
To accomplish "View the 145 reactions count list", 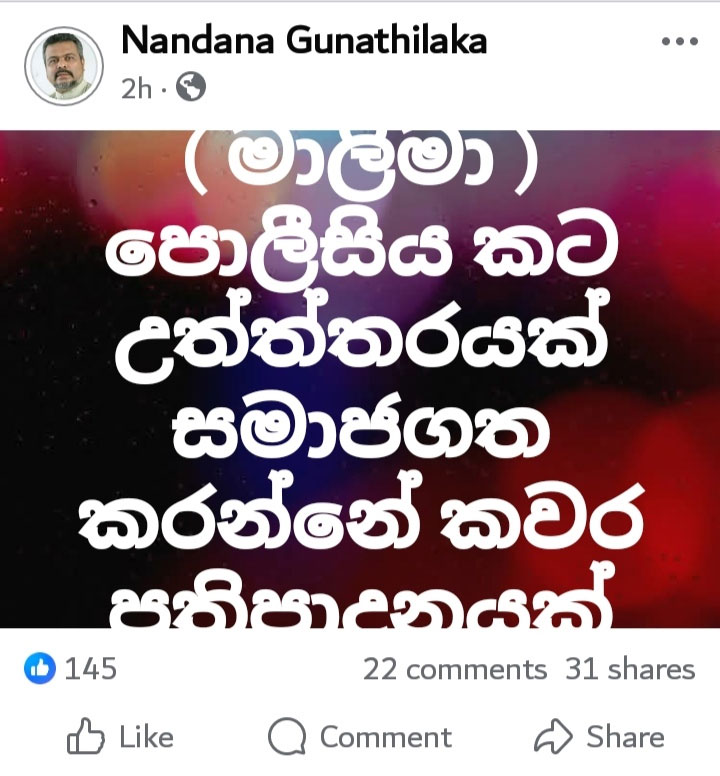I will click(91, 669).
